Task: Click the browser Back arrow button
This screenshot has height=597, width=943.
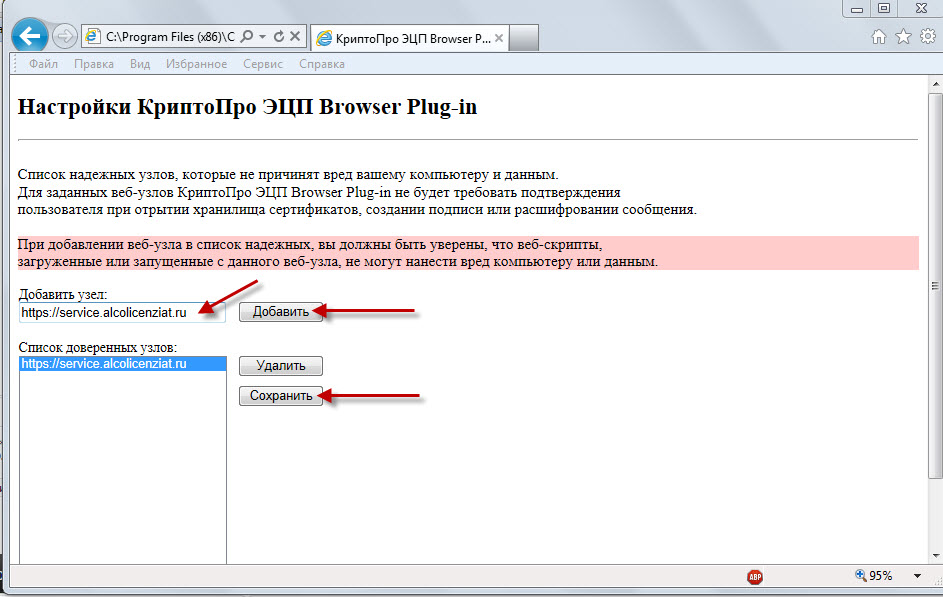Action: coord(30,37)
